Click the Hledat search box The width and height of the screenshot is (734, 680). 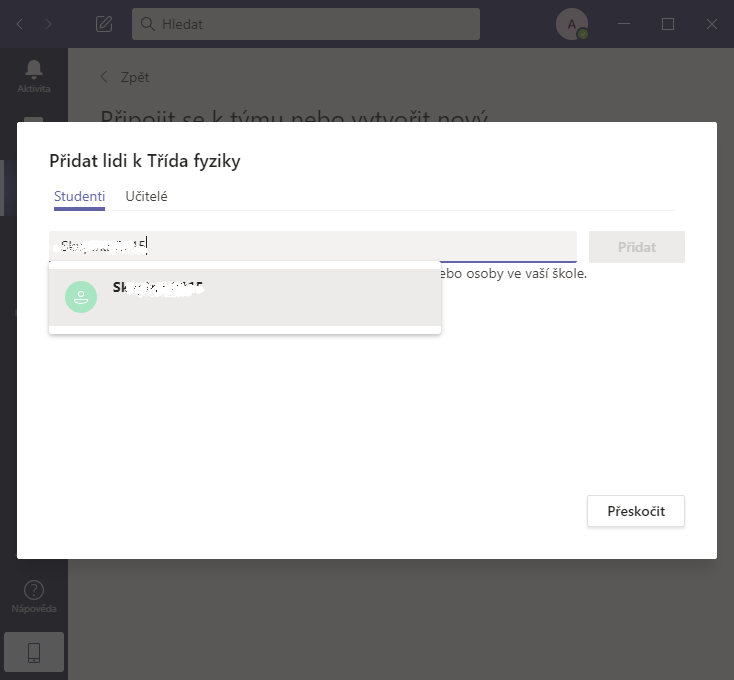tap(306, 24)
